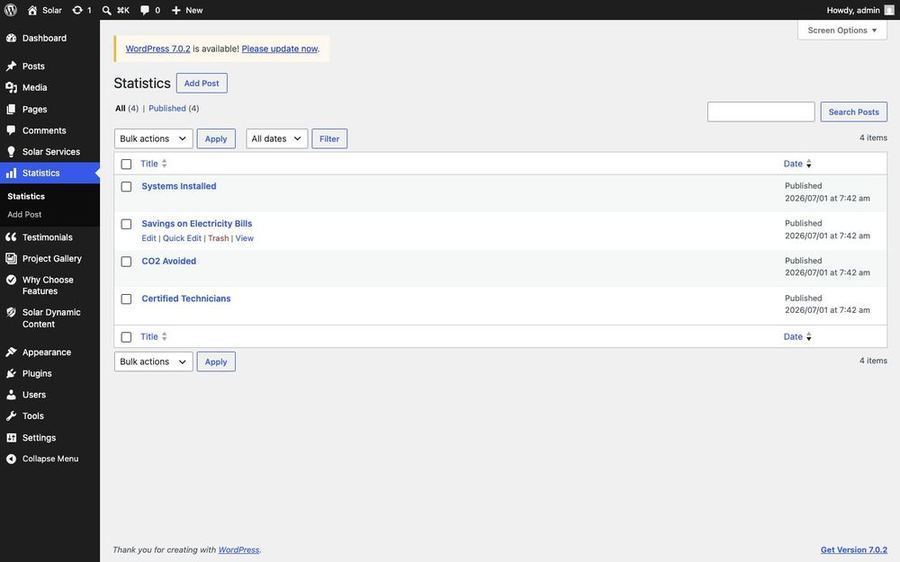Click the plus icon next to New
Image resolution: width=900 pixels, height=562 pixels.
176,10
